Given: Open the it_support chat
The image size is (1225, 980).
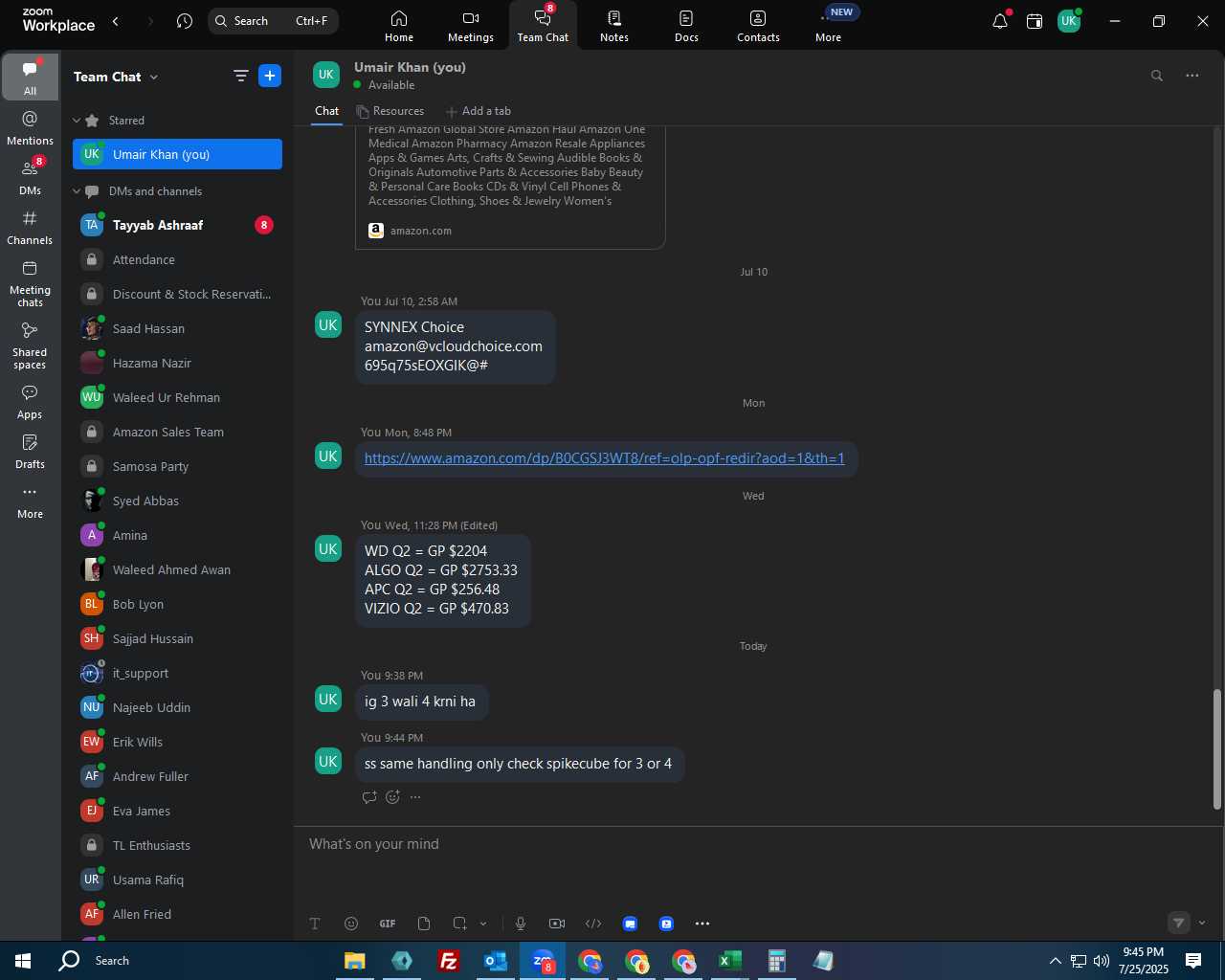Looking at the screenshot, I should [177, 673].
